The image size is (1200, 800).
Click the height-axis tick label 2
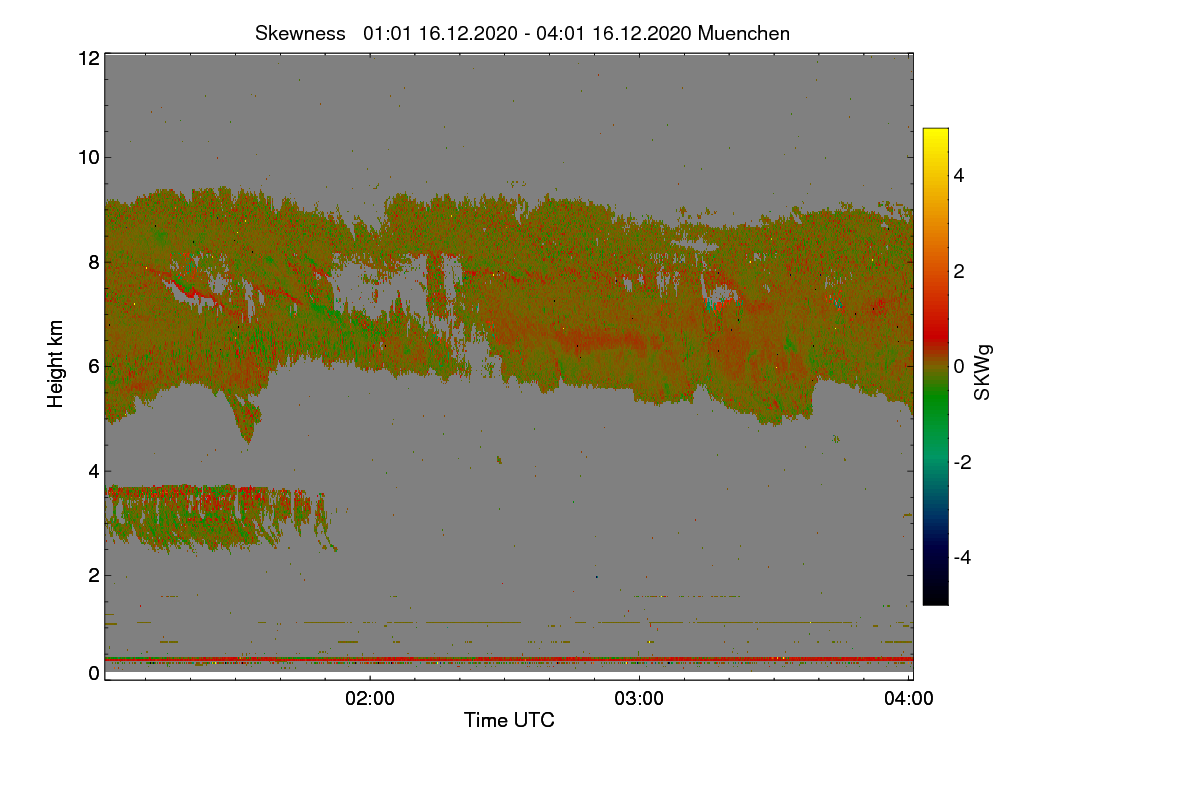[x=94, y=575]
